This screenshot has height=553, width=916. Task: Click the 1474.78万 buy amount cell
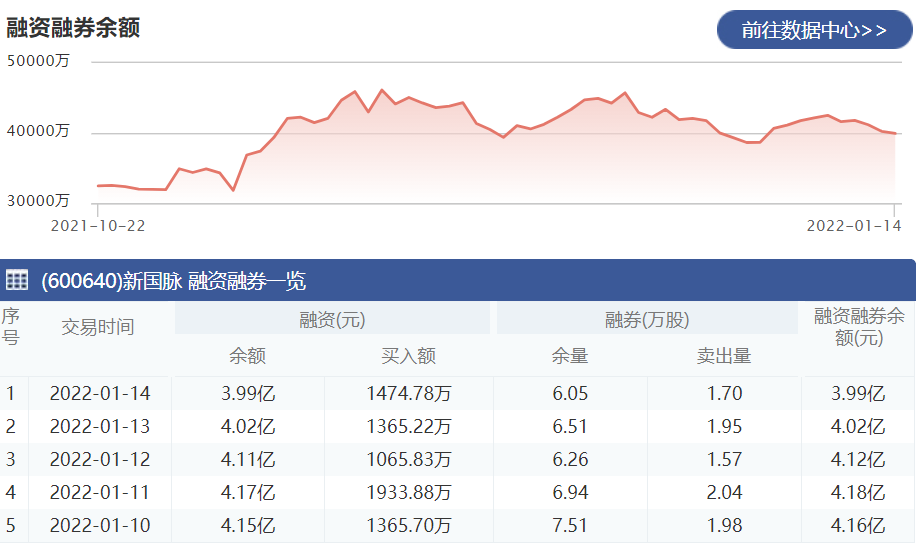408,394
